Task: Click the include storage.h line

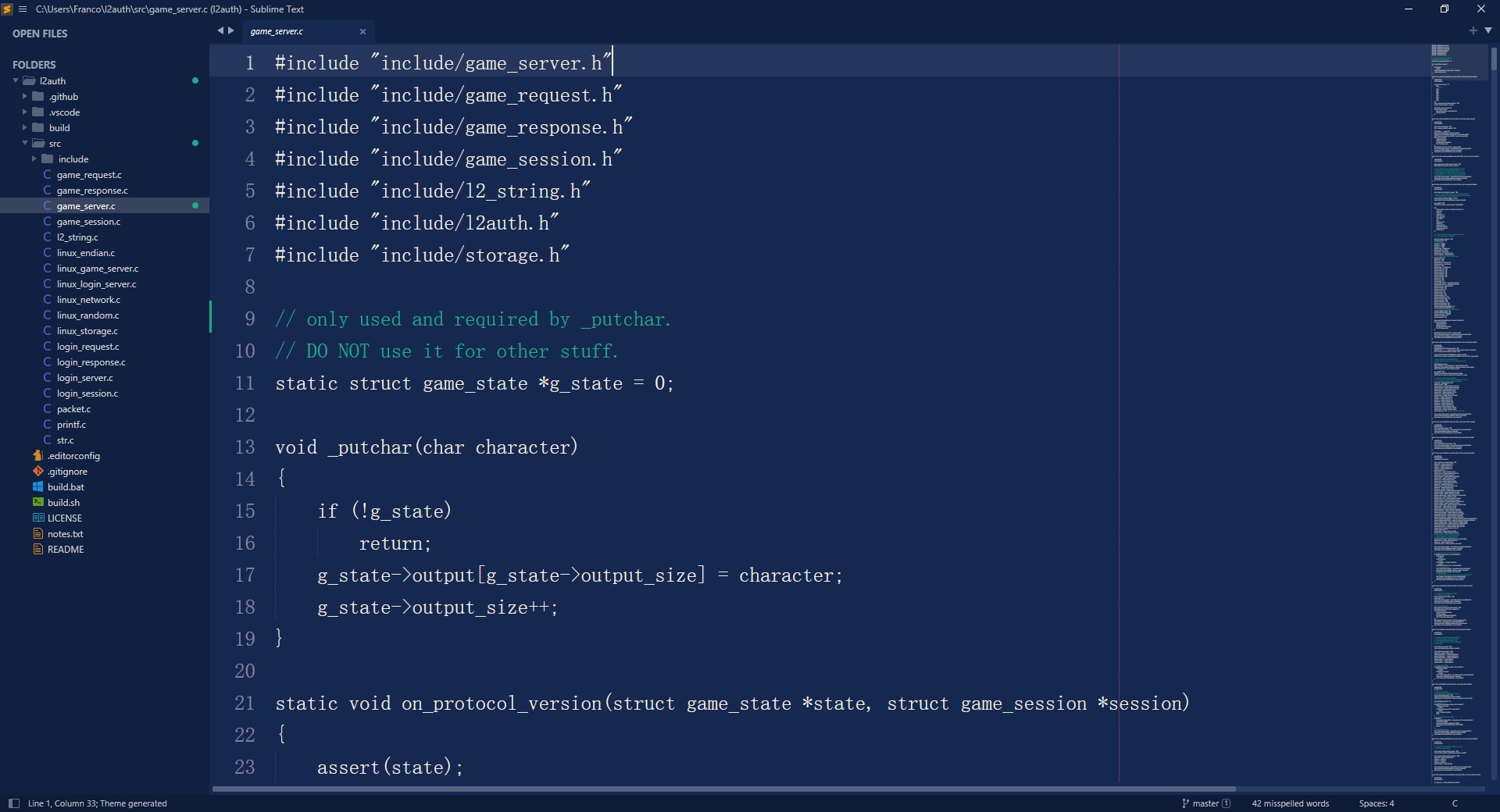Action: coord(422,255)
